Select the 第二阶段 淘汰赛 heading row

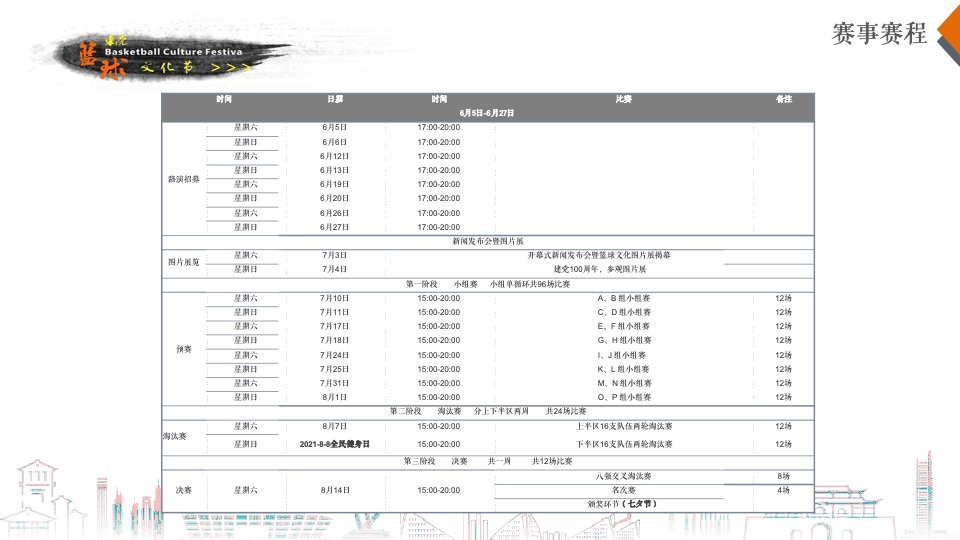(x=488, y=411)
